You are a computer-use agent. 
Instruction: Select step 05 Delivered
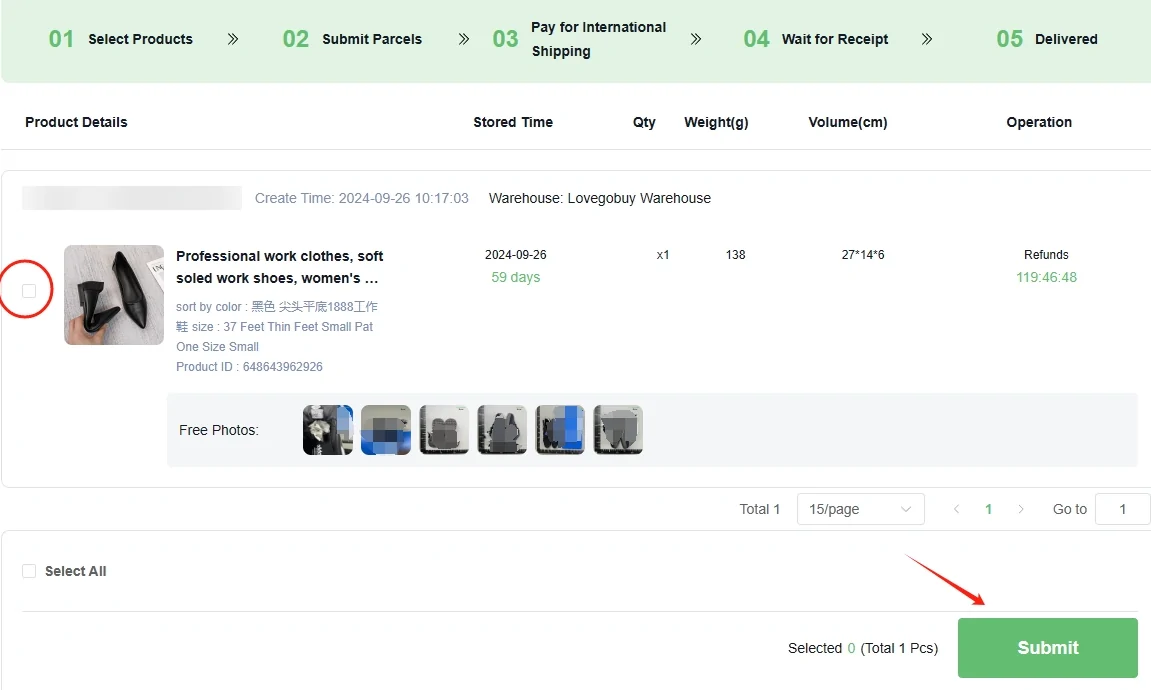(1047, 39)
